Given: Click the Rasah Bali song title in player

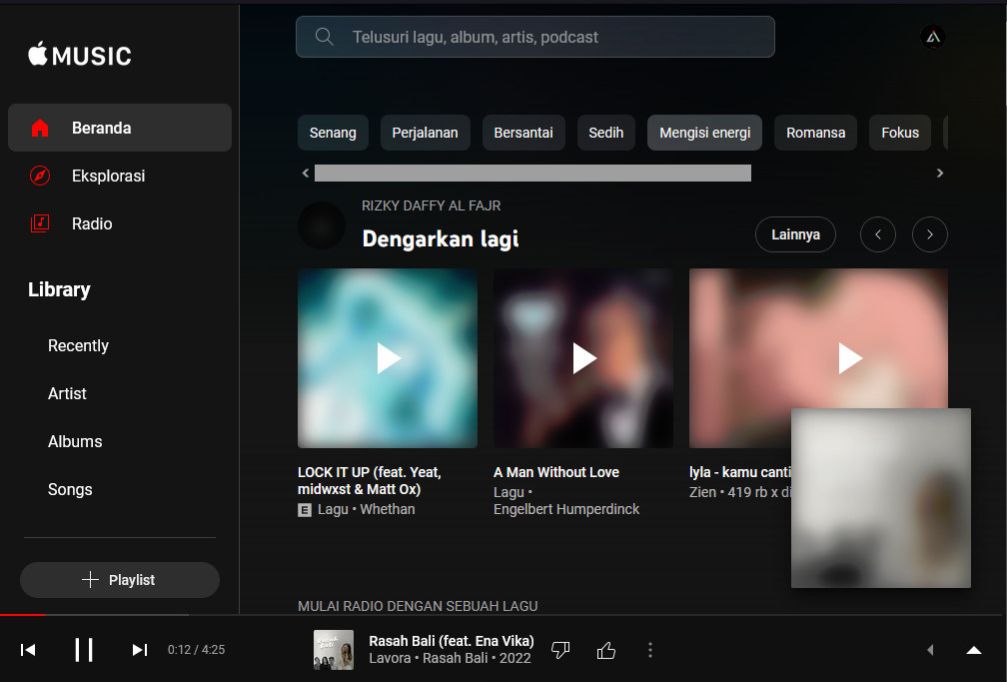Looking at the screenshot, I should [x=451, y=641].
